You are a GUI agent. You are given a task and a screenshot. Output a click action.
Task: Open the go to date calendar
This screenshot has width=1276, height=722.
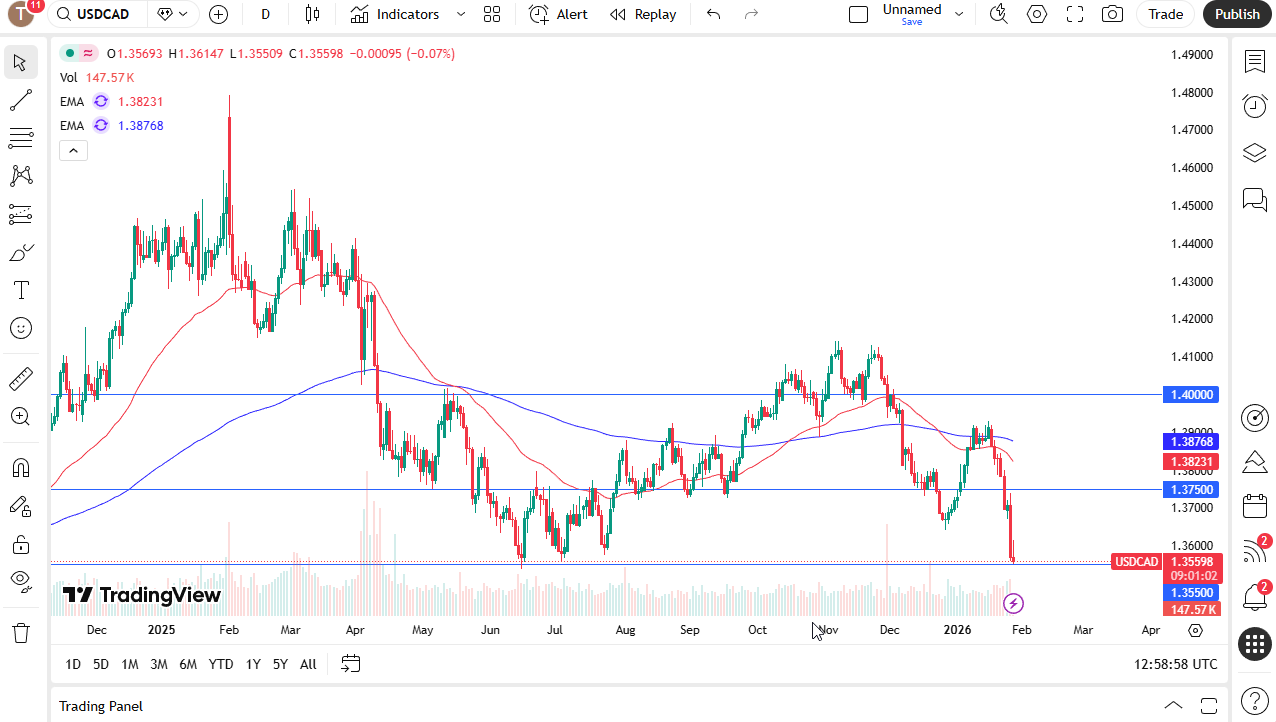(x=350, y=663)
